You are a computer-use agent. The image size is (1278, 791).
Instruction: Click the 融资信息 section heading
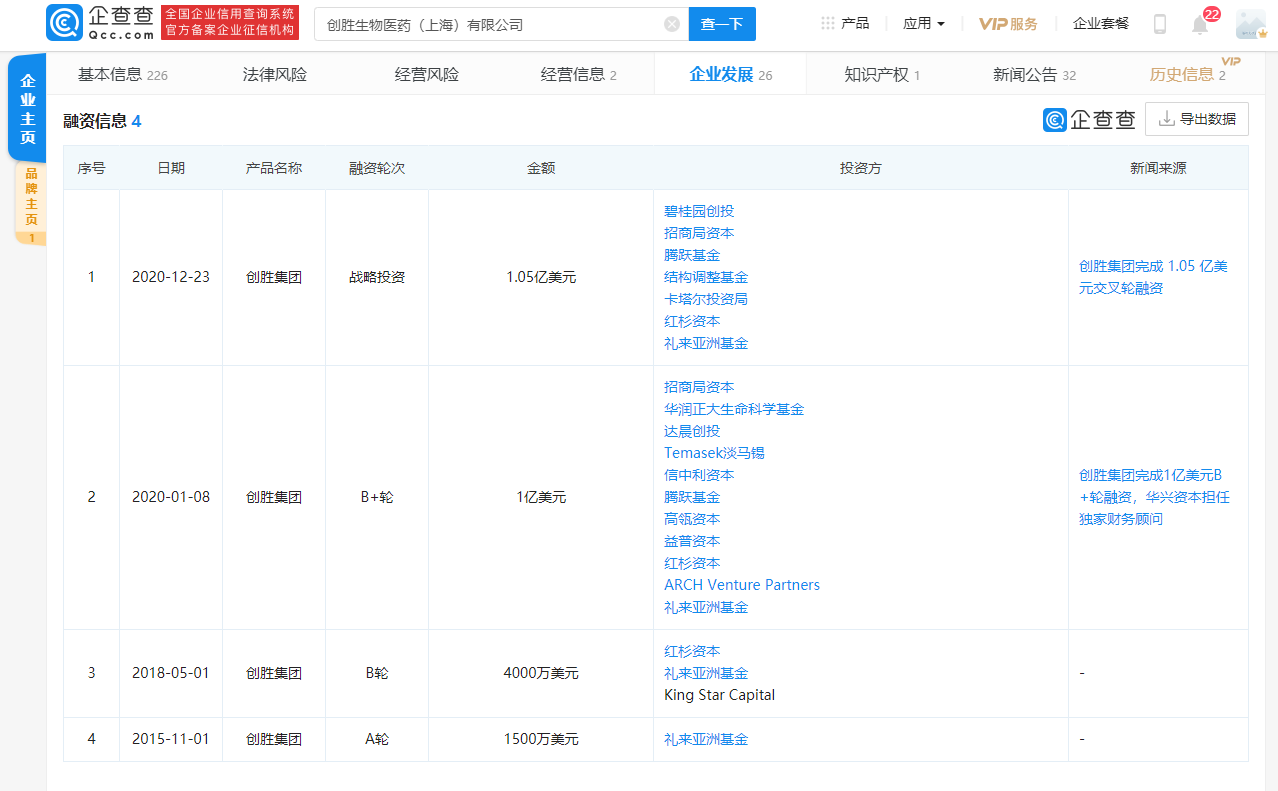pos(102,121)
